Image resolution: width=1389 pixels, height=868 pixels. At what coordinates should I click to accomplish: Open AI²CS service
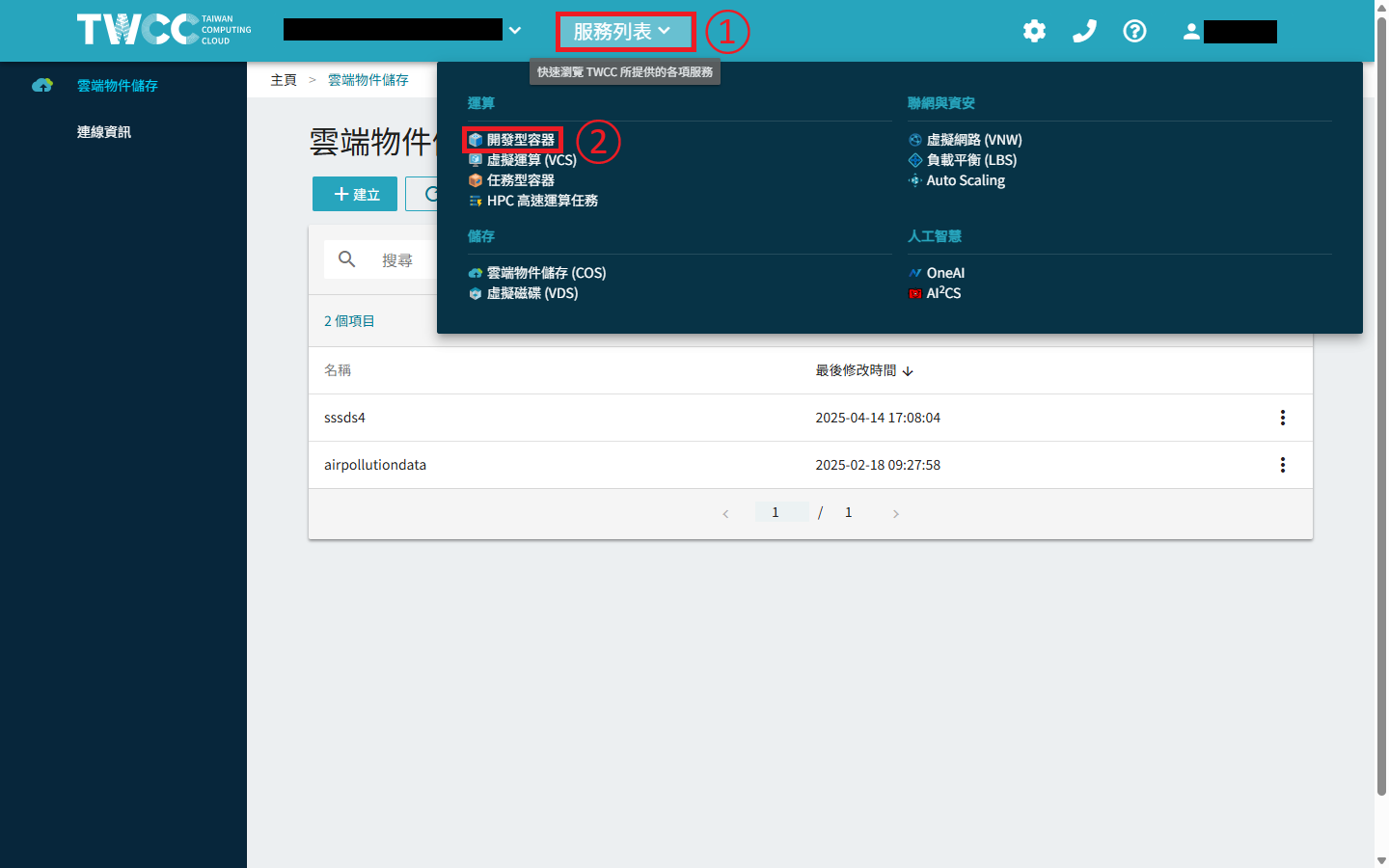click(x=943, y=293)
